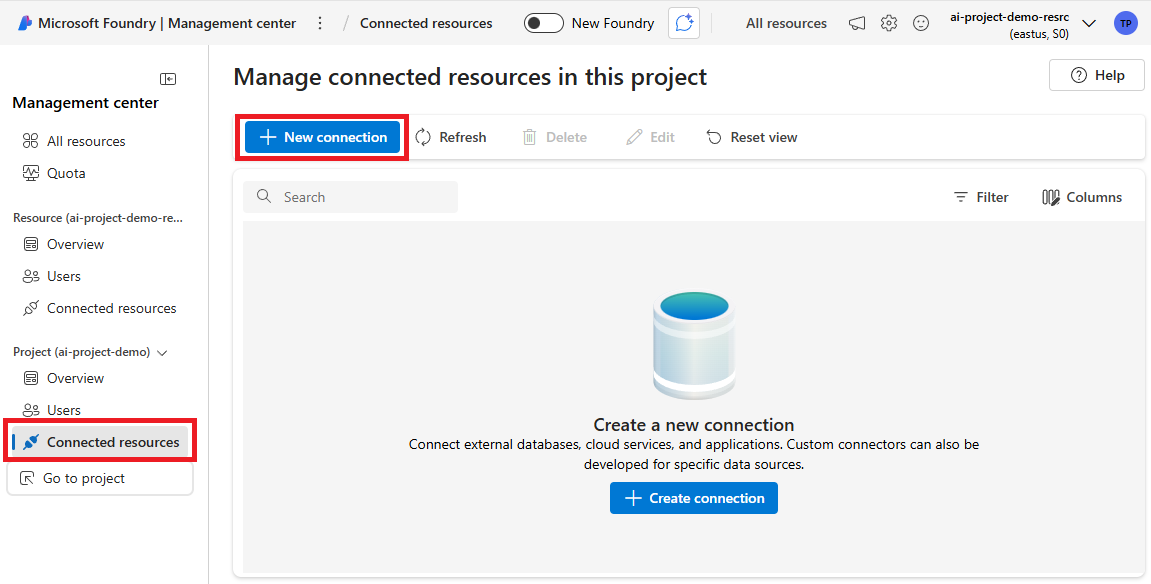Click the Connected resources breadcrumb

[x=426, y=23]
